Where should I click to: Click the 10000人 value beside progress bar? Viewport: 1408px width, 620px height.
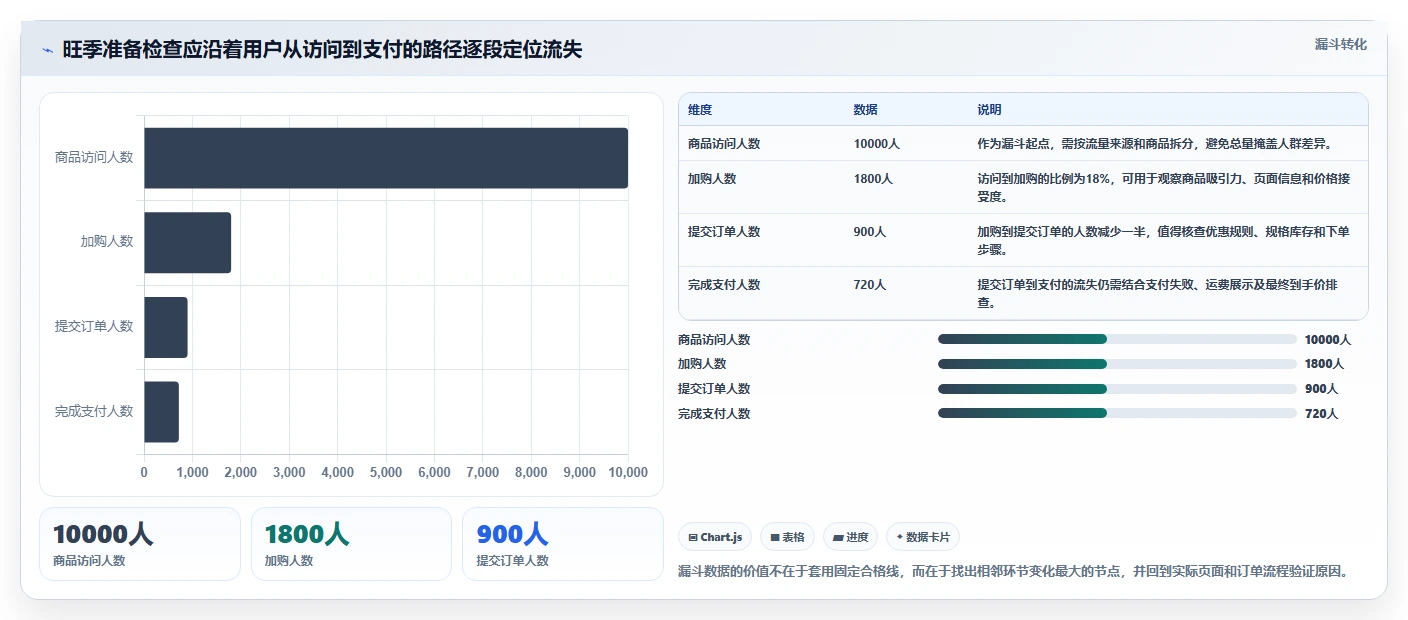pos(1328,340)
